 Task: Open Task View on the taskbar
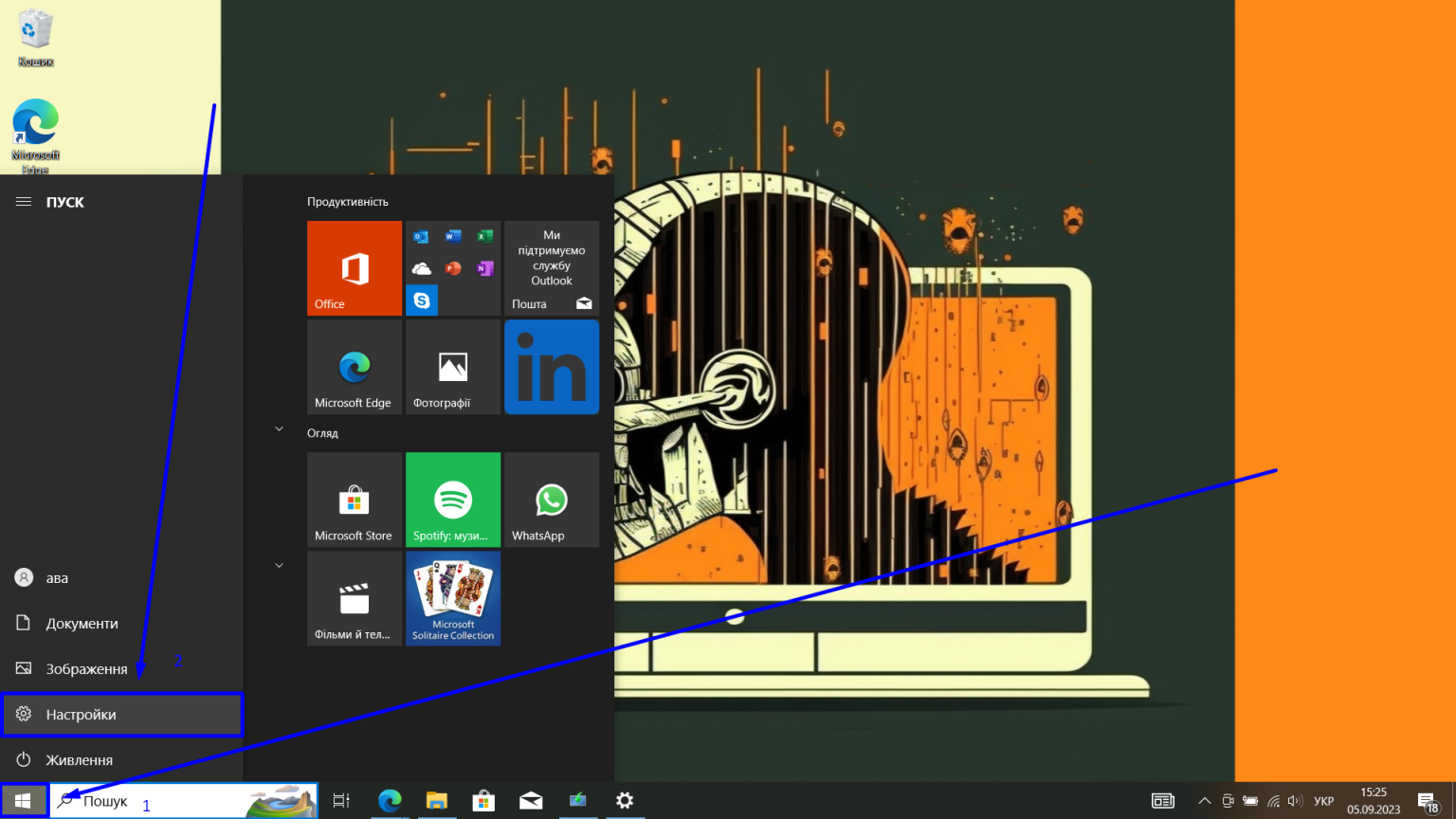[340, 801]
